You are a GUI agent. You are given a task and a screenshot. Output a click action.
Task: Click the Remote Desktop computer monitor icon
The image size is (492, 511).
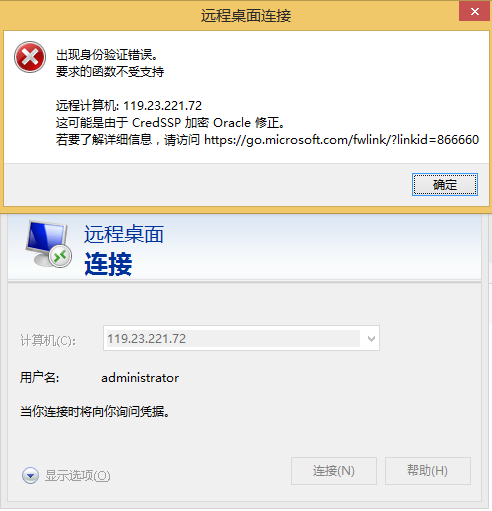tap(48, 244)
